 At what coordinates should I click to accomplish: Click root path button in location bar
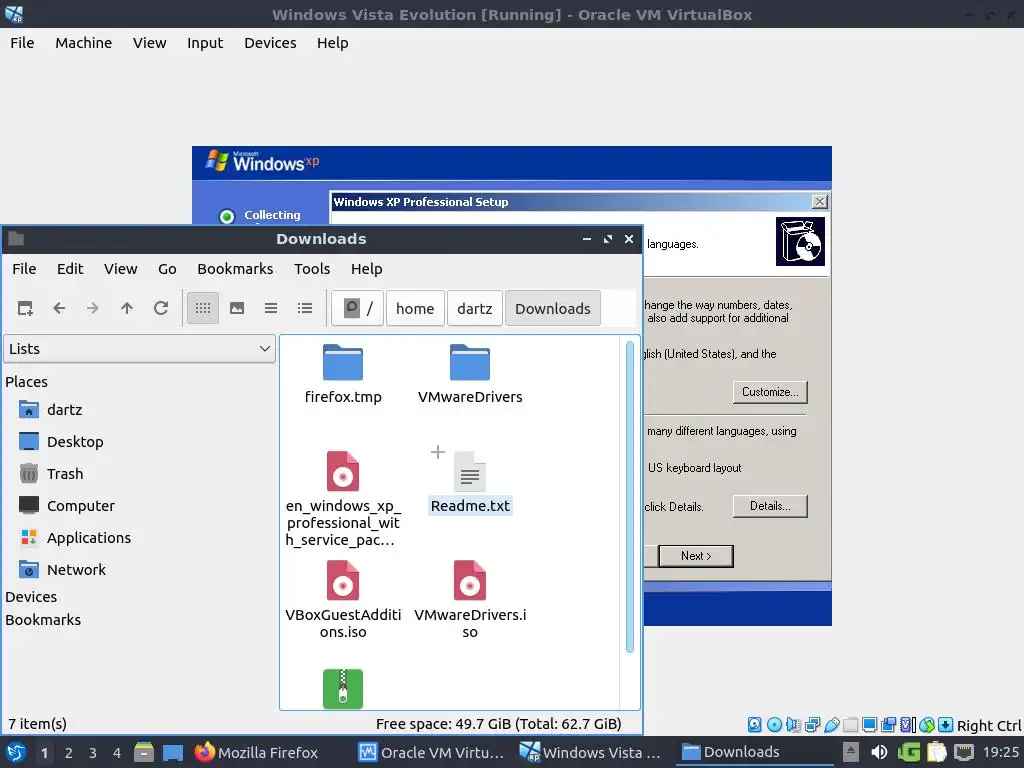[x=357, y=308]
